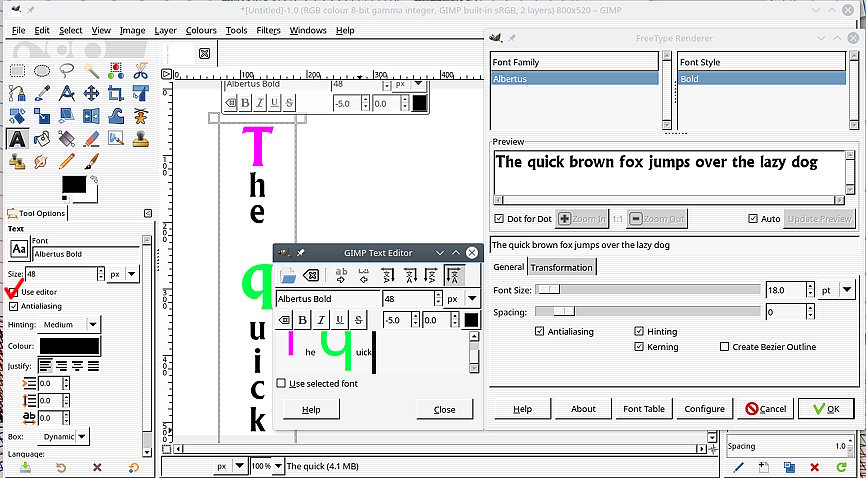Enable Use selected font checkbox

282,384
